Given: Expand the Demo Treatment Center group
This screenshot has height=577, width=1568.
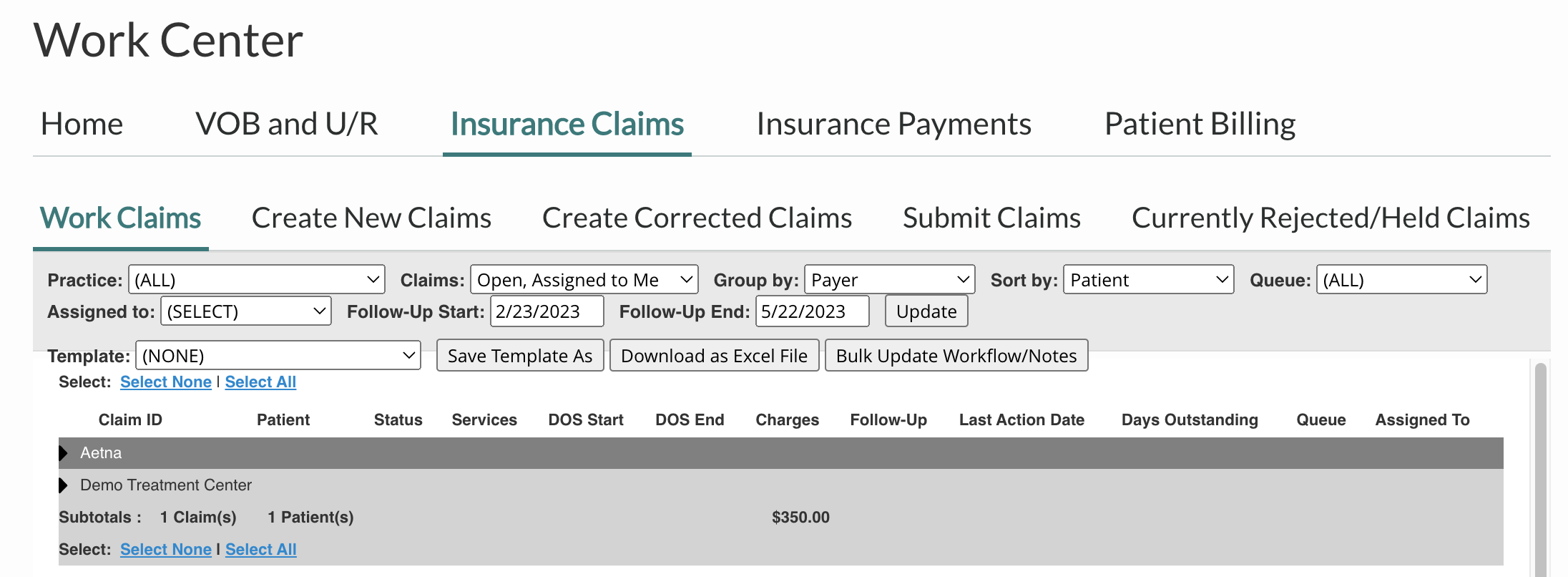Looking at the screenshot, I should (64, 485).
